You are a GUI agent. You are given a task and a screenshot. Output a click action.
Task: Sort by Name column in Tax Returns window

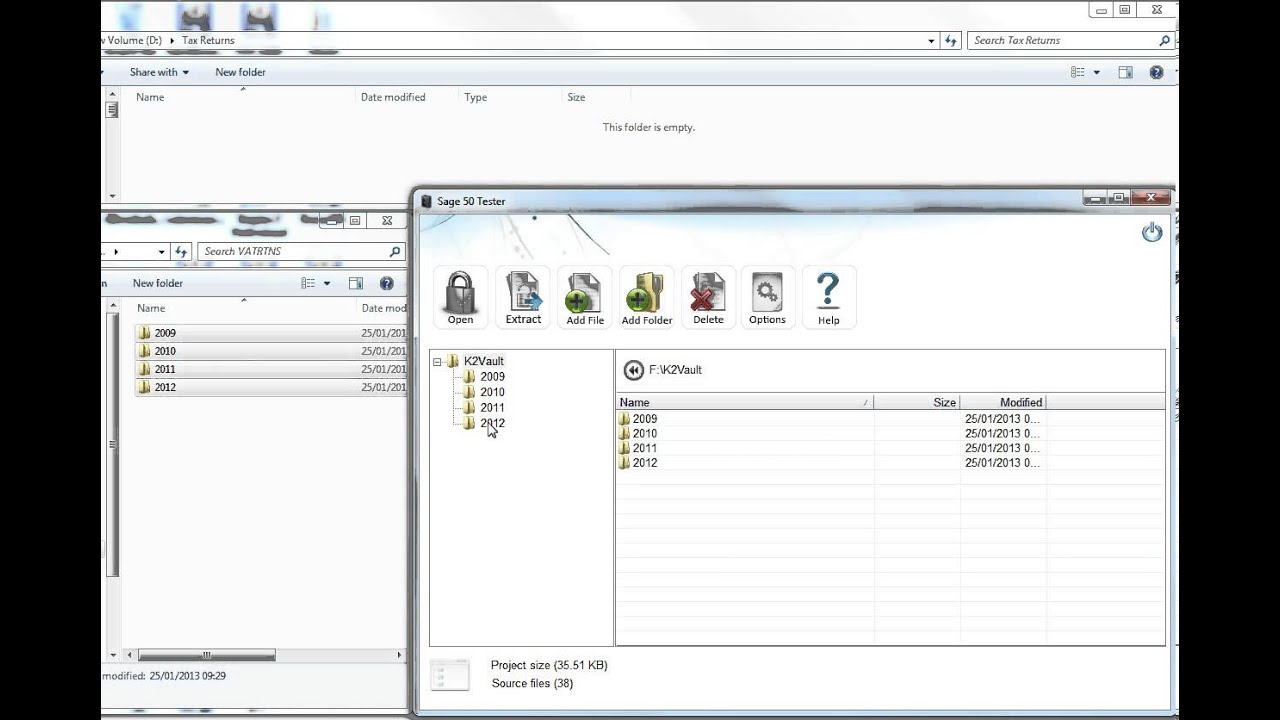(x=150, y=97)
